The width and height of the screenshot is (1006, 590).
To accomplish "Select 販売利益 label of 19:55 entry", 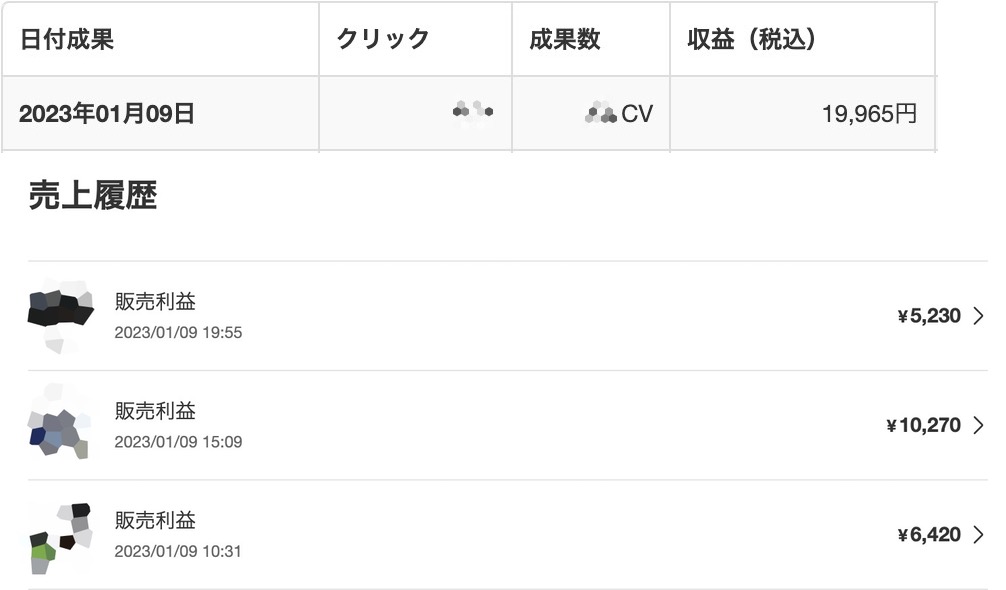I will [155, 301].
